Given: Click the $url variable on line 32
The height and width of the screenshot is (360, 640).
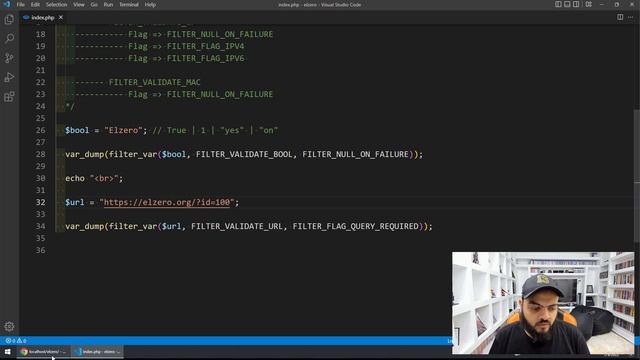Looking at the screenshot, I should [x=75, y=202].
